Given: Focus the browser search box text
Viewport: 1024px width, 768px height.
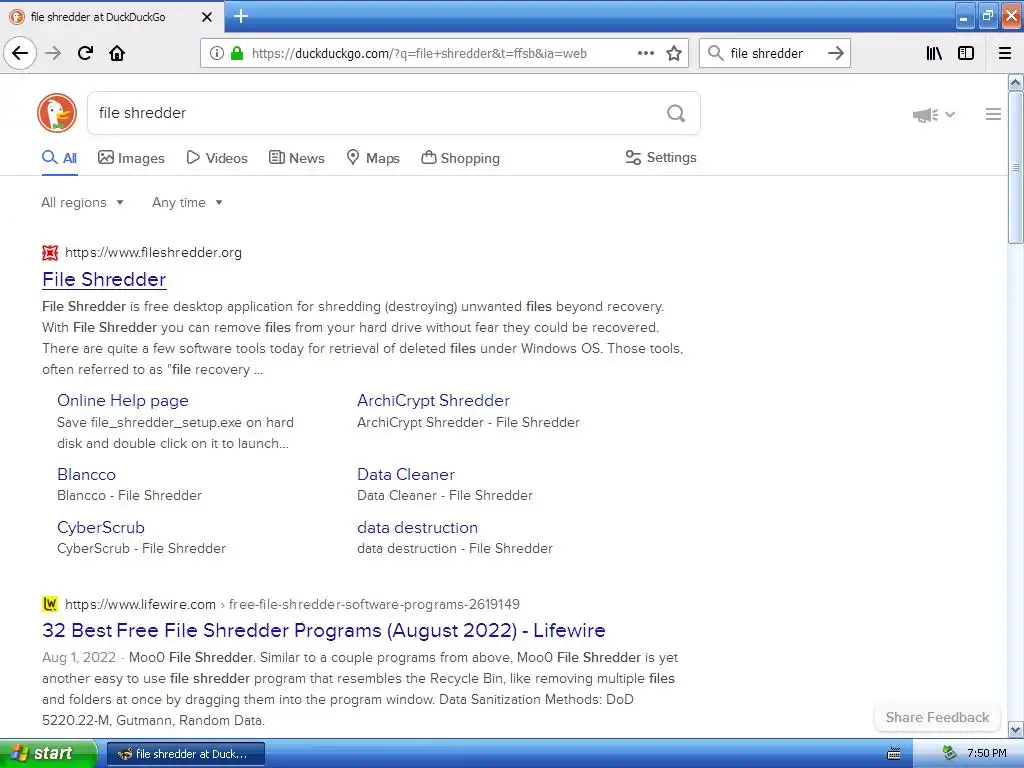Looking at the screenshot, I should point(767,54).
